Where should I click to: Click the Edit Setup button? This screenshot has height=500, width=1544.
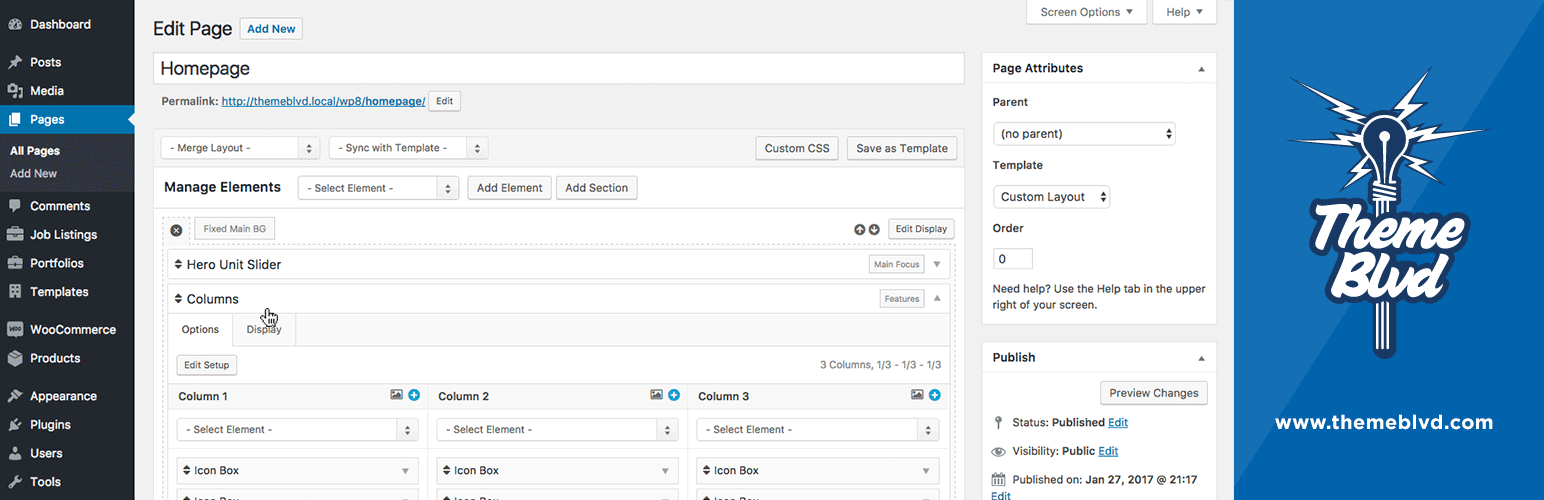pos(207,365)
